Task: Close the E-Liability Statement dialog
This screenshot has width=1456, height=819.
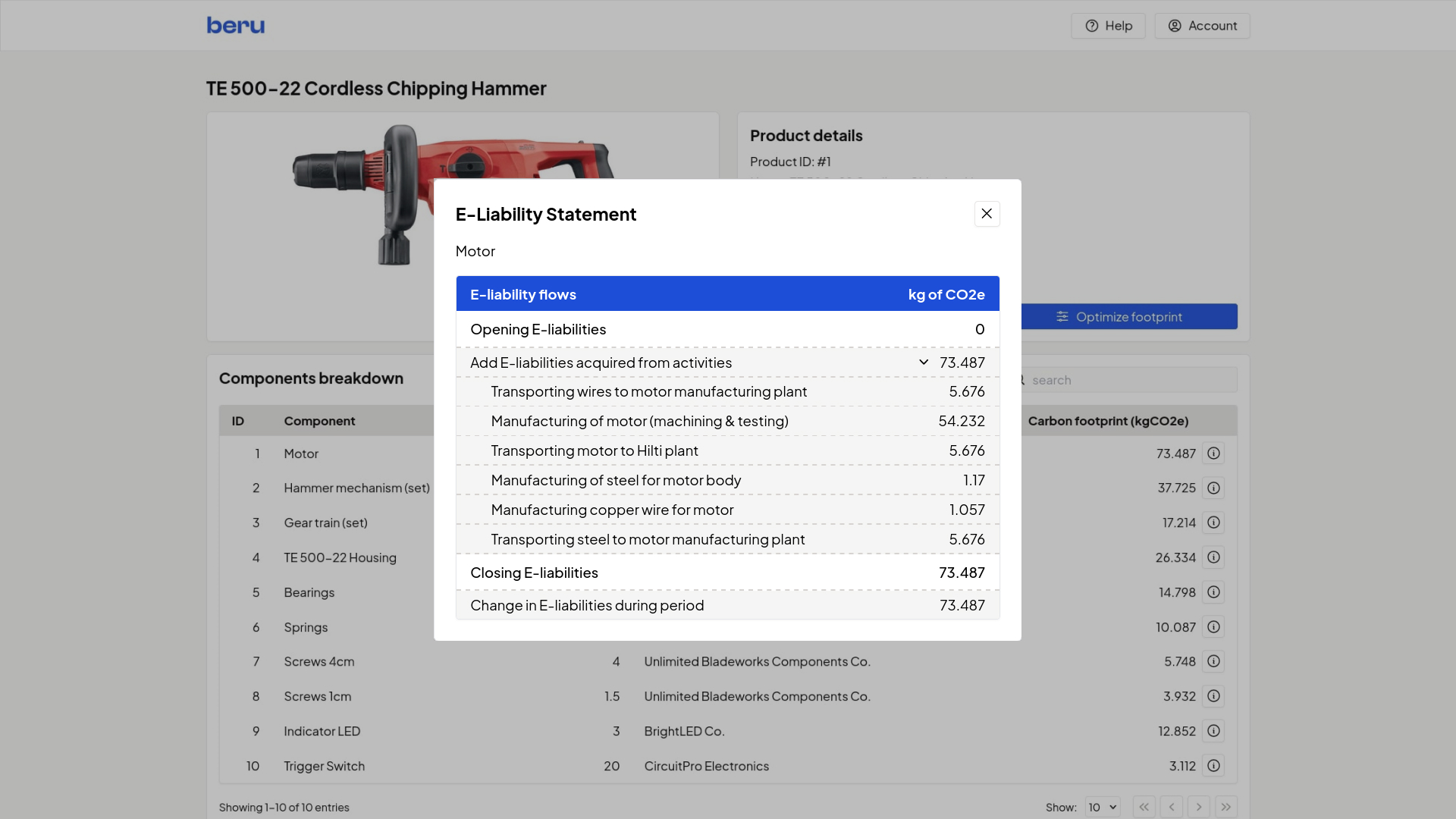Action: (x=987, y=214)
